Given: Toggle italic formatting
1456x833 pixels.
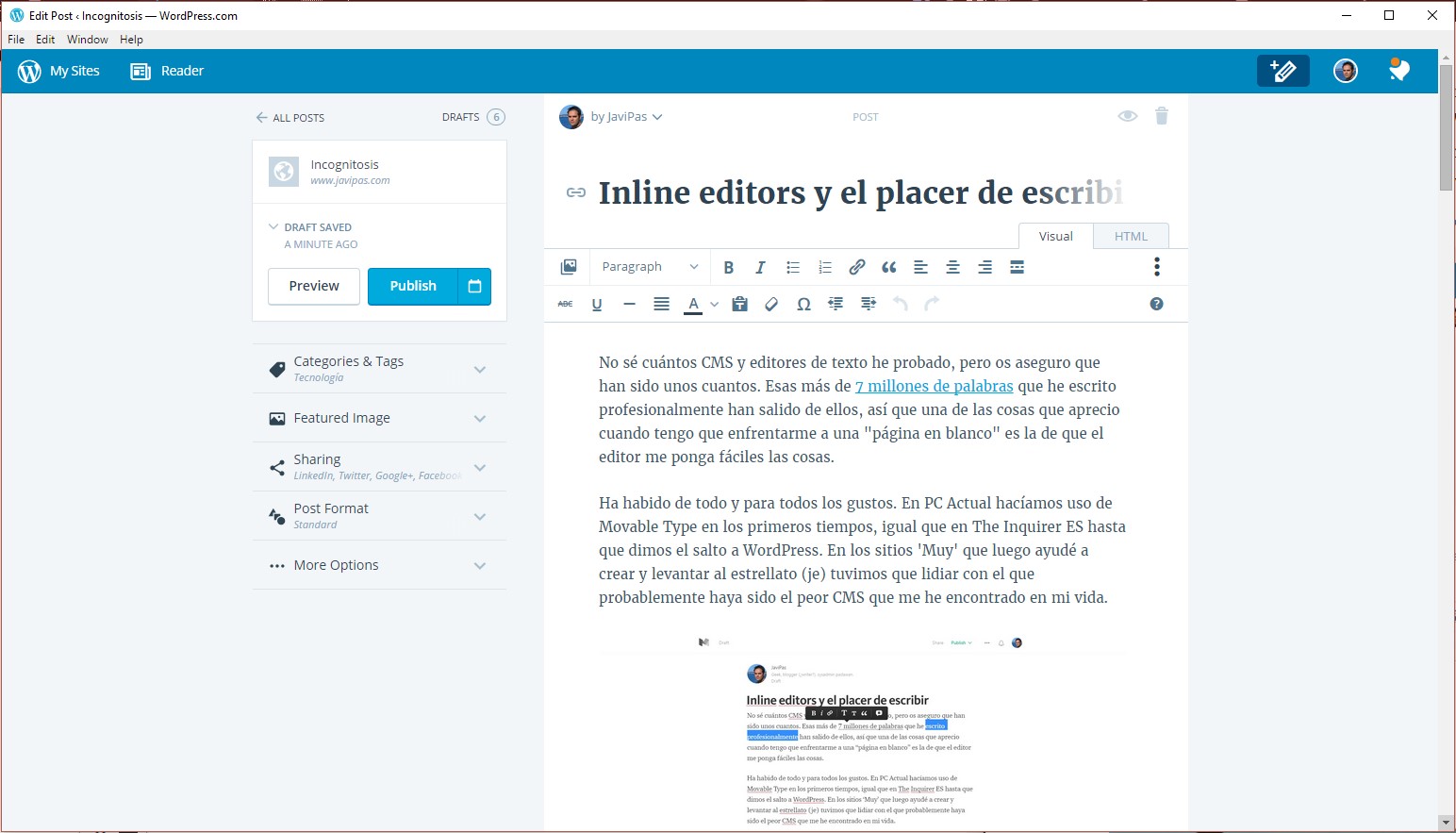Looking at the screenshot, I should (x=760, y=267).
